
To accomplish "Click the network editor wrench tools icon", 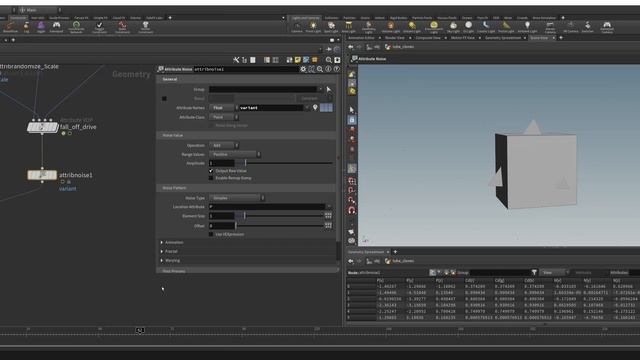I will tap(236, 60).
